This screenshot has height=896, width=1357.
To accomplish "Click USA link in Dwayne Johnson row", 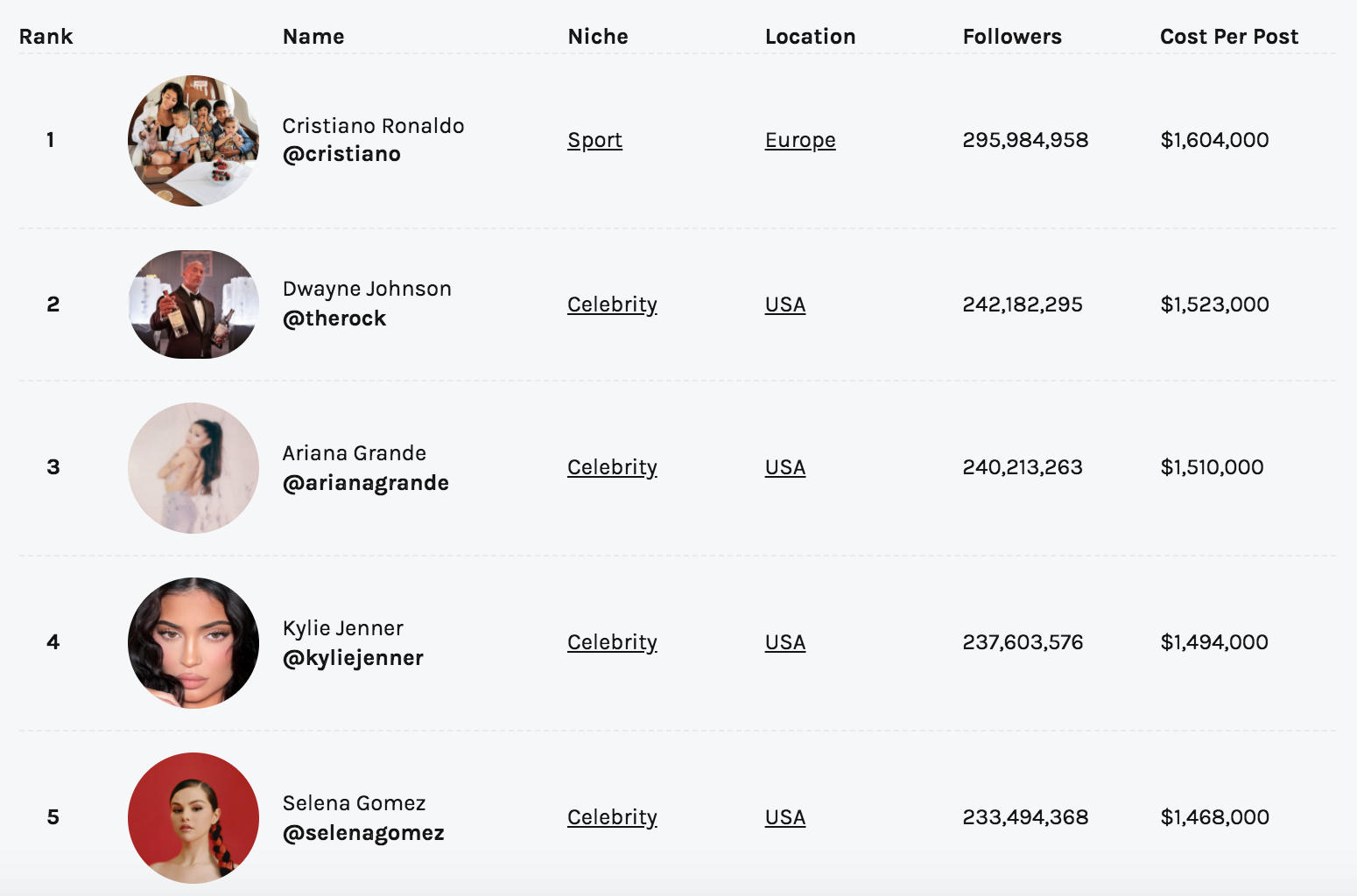I will coord(785,304).
